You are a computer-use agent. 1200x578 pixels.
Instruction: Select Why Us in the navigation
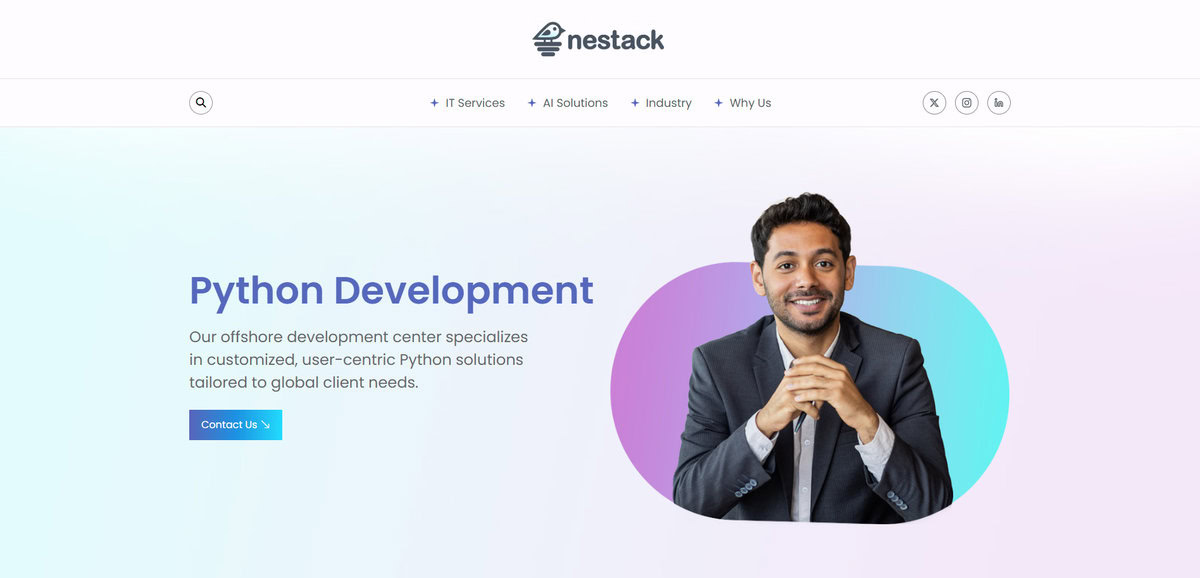tap(750, 102)
